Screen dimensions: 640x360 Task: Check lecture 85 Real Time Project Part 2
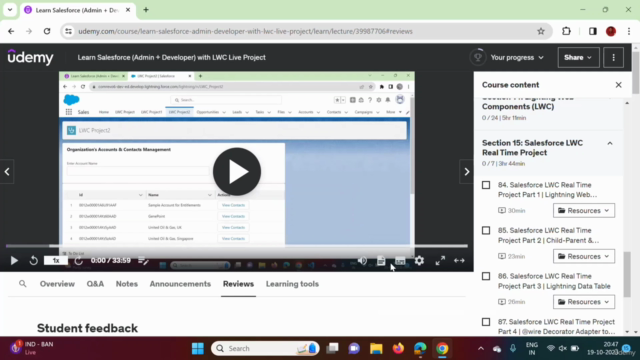point(486,231)
